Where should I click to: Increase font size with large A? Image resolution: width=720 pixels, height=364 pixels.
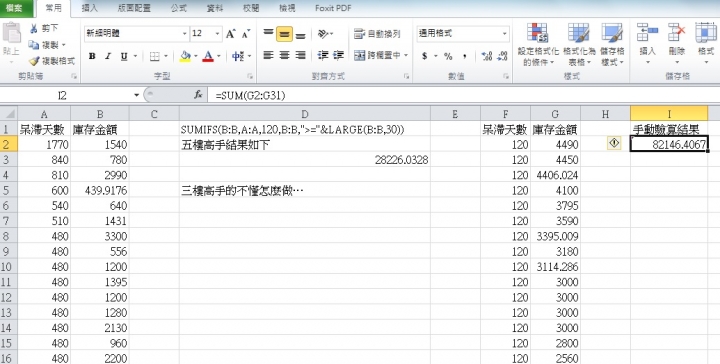click(231, 34)
